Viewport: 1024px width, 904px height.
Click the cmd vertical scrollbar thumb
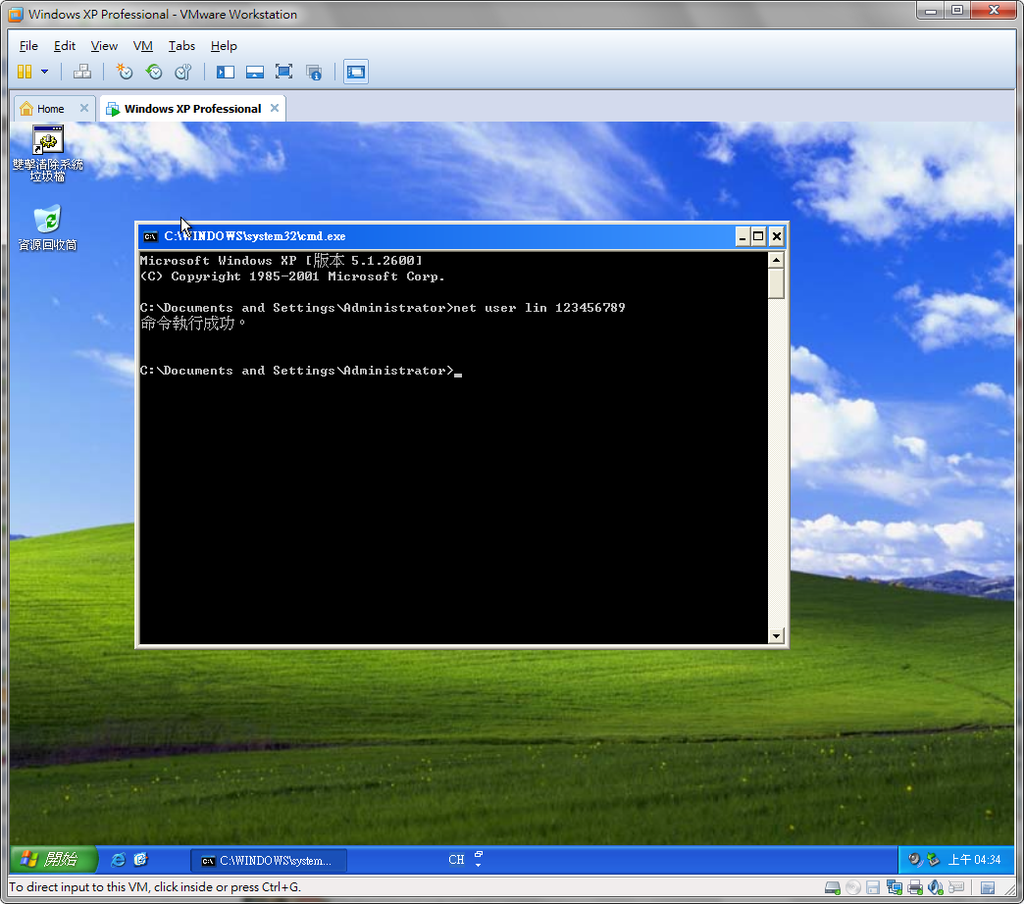[776, 283]
